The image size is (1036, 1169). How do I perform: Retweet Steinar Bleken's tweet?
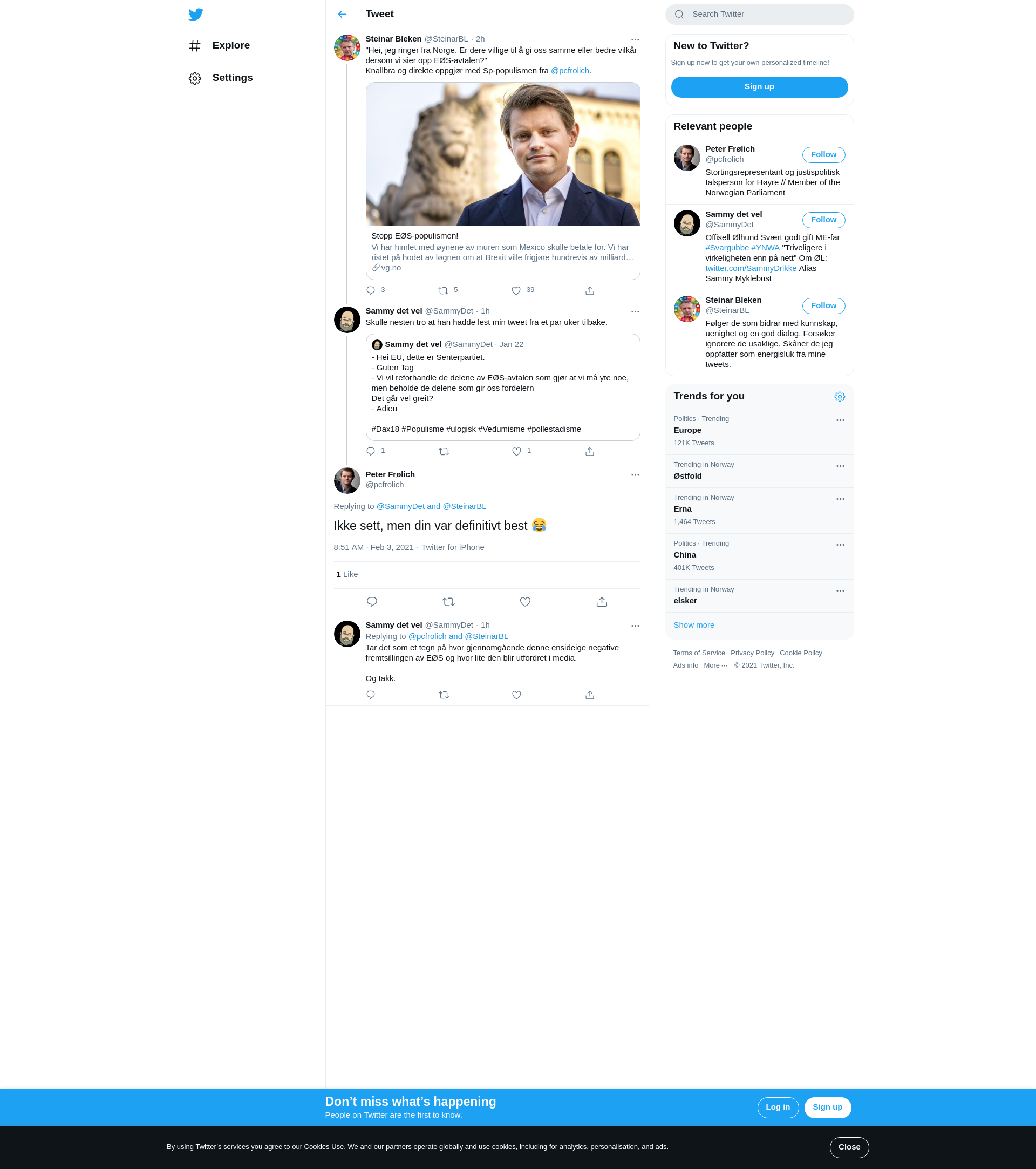[443, 290]
